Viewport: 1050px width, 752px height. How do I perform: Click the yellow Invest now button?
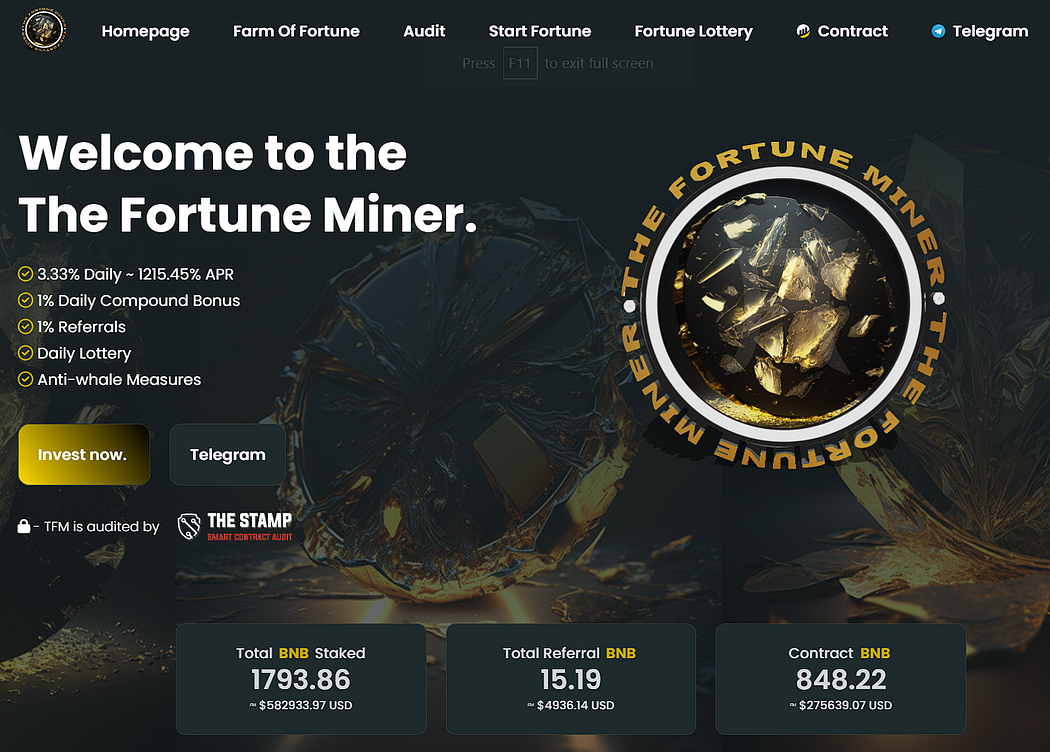coord(84,455)
